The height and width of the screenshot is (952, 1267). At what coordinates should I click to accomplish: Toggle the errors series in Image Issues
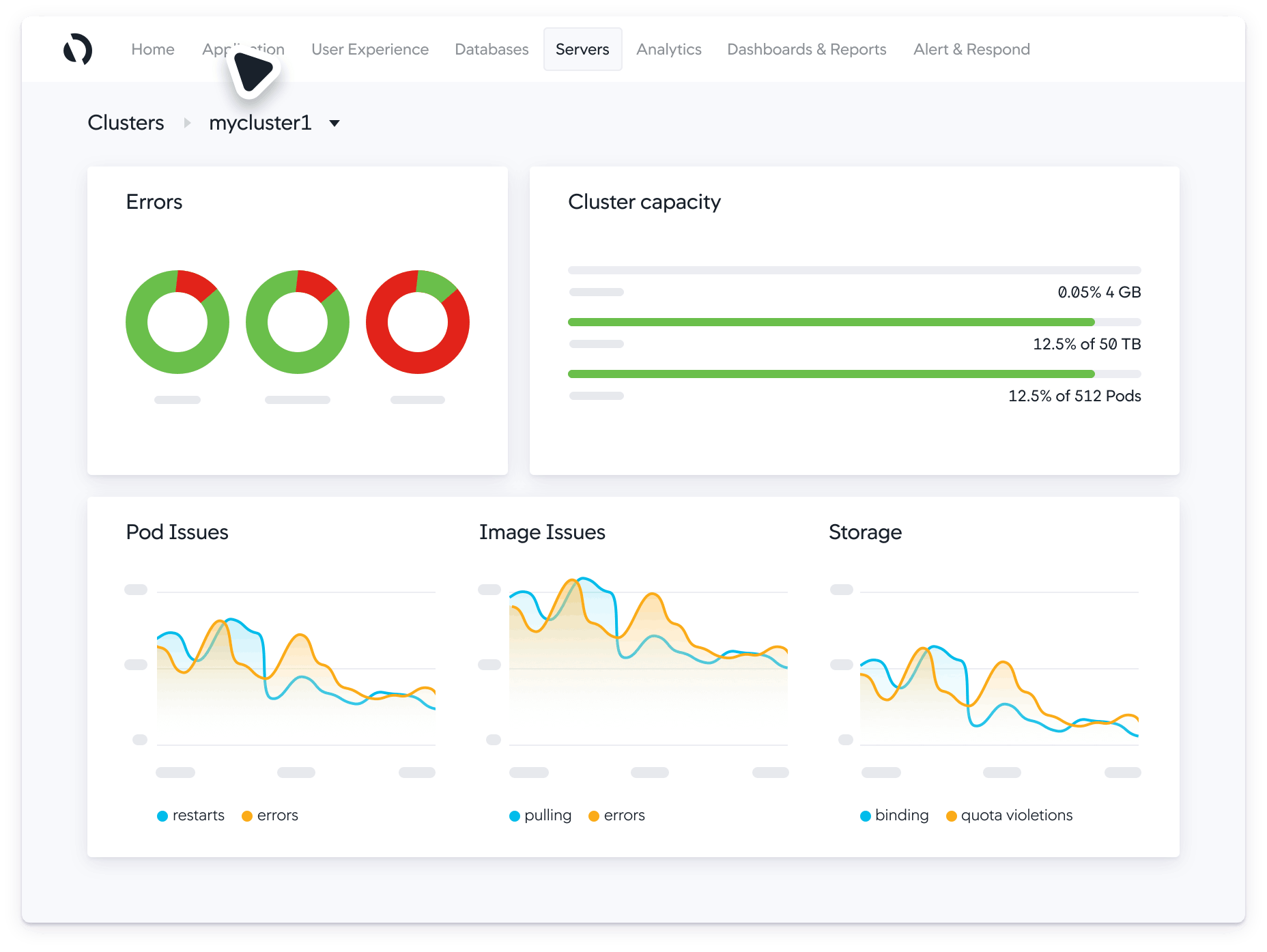[594, 815]
